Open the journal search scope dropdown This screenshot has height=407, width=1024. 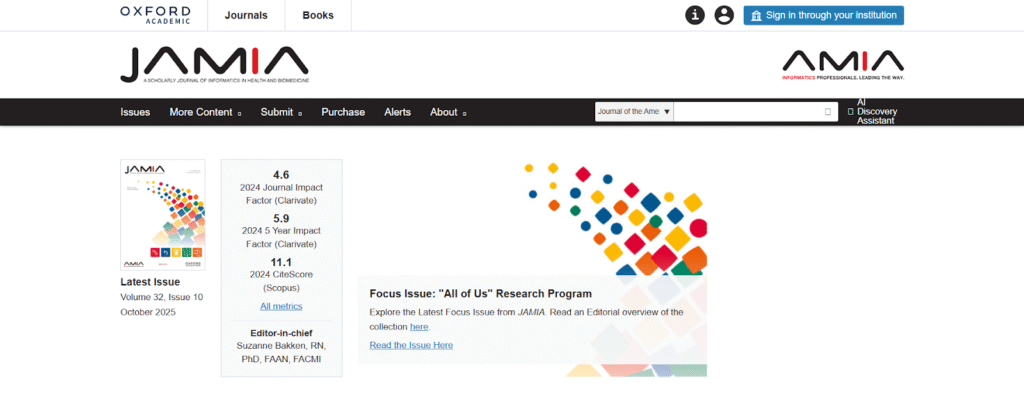[634, 112]
